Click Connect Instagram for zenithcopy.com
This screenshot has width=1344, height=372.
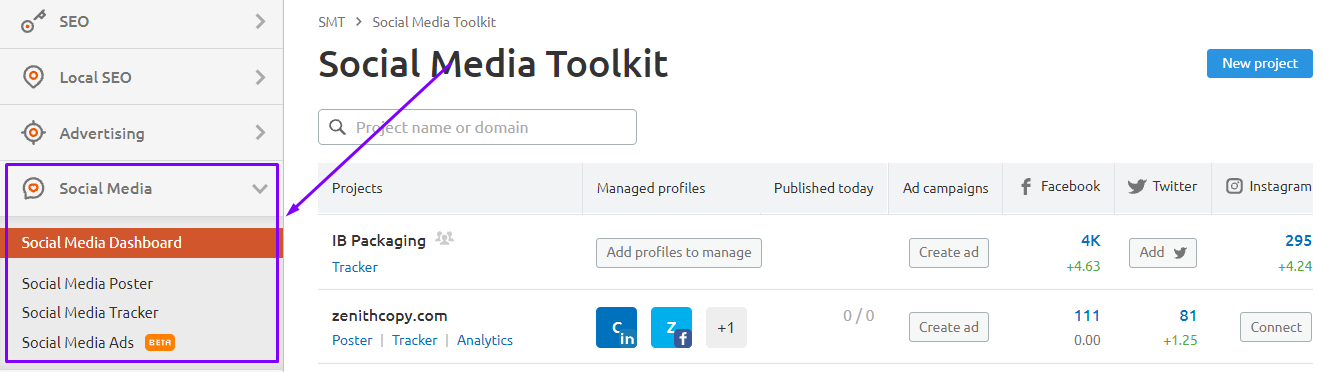1276,327
